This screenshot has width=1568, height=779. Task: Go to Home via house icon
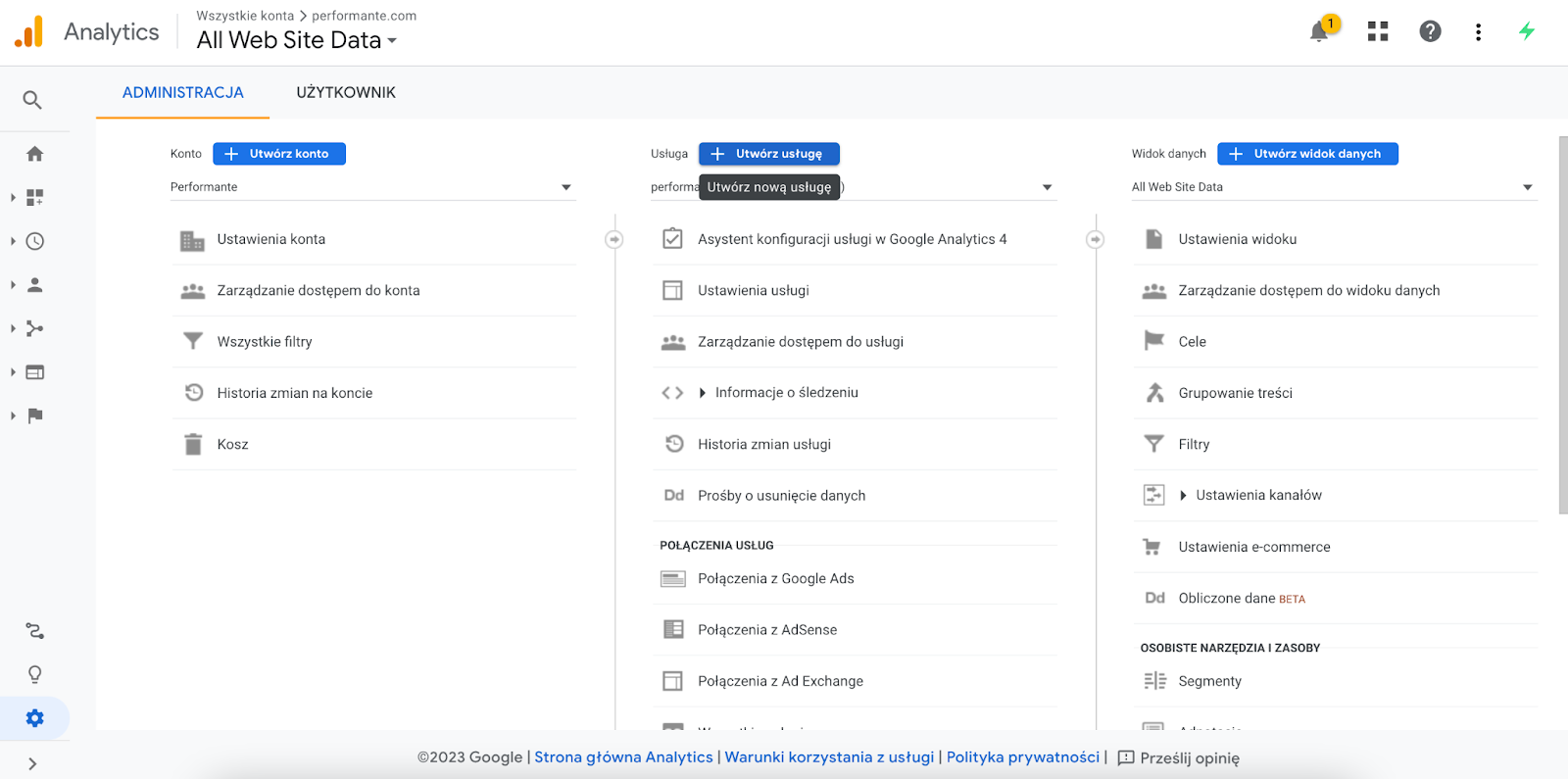pyautogui.click(x=35, y=154)
